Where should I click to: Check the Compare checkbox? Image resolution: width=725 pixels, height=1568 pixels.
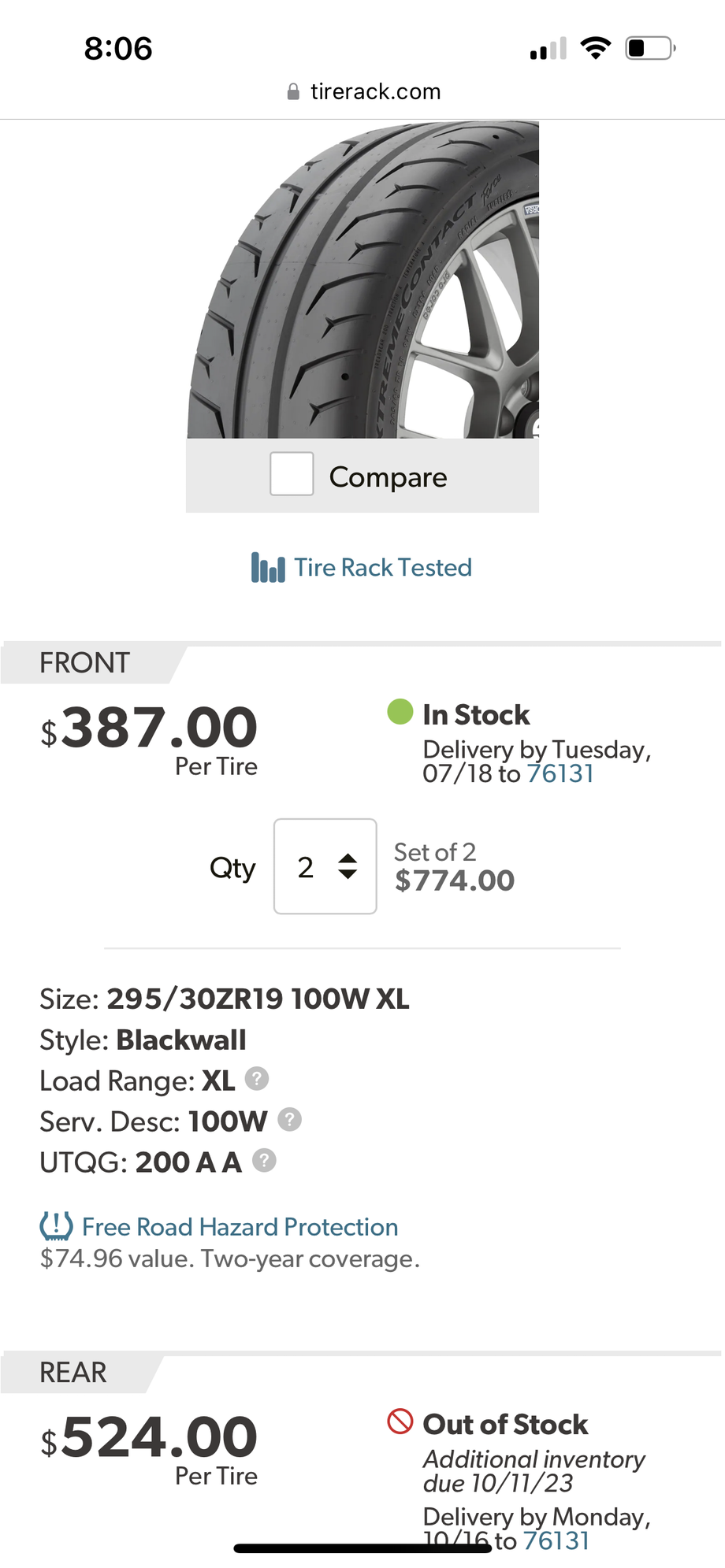292,474
